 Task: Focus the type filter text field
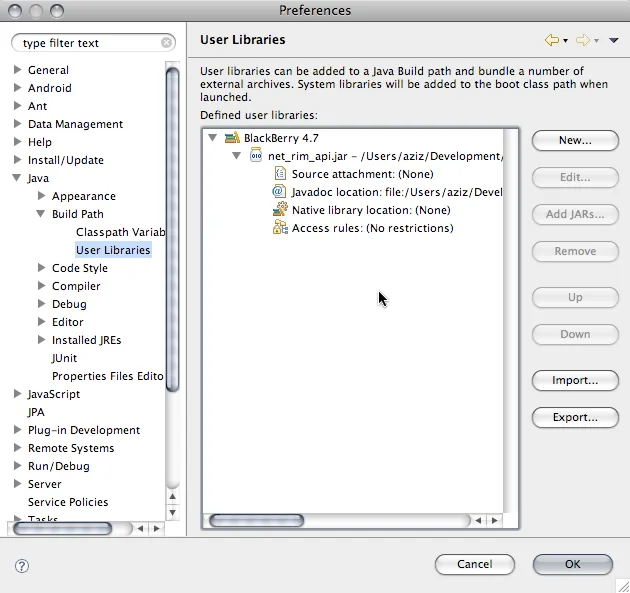(93, 43)
